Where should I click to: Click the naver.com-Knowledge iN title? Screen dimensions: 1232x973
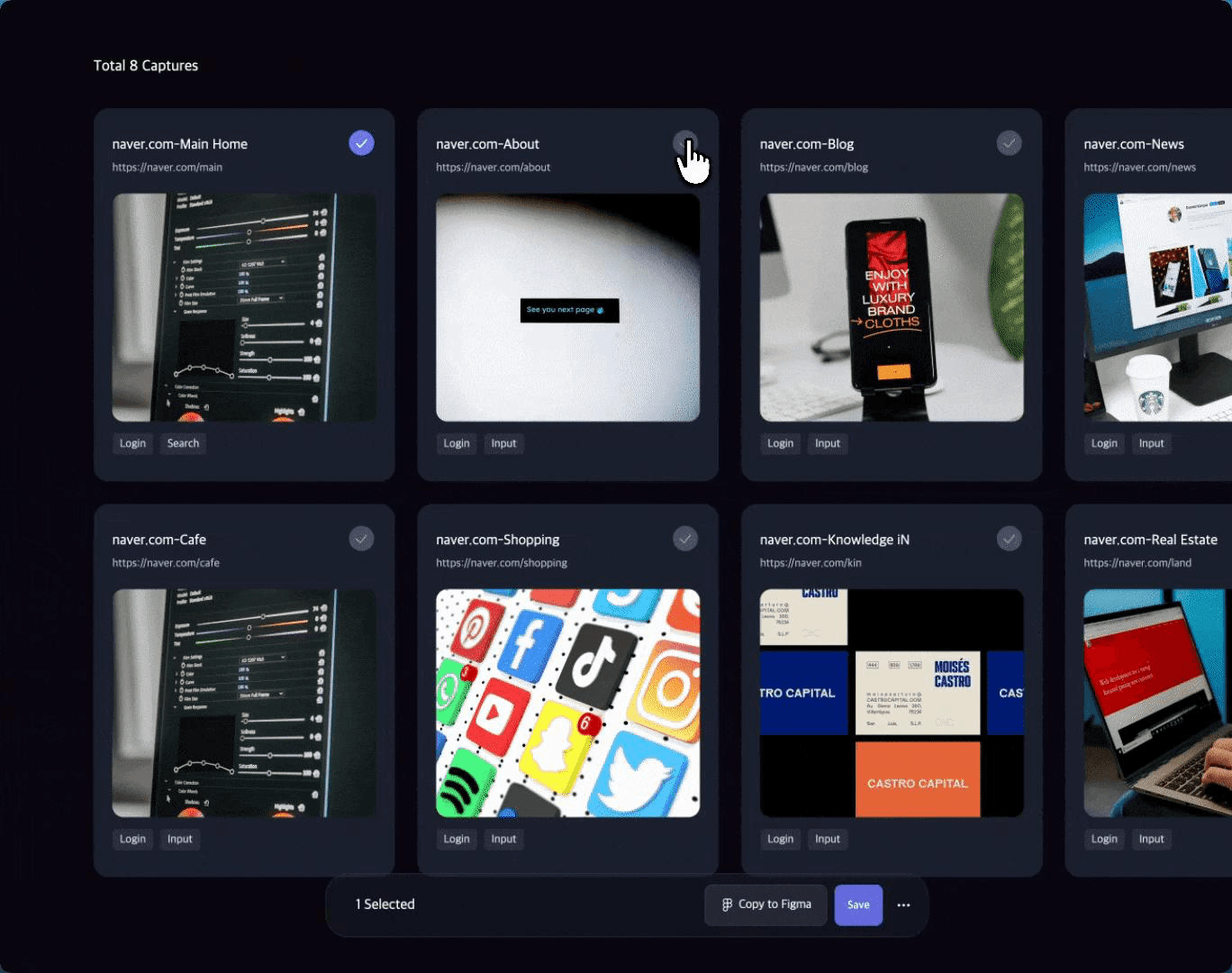pos(834,540)
